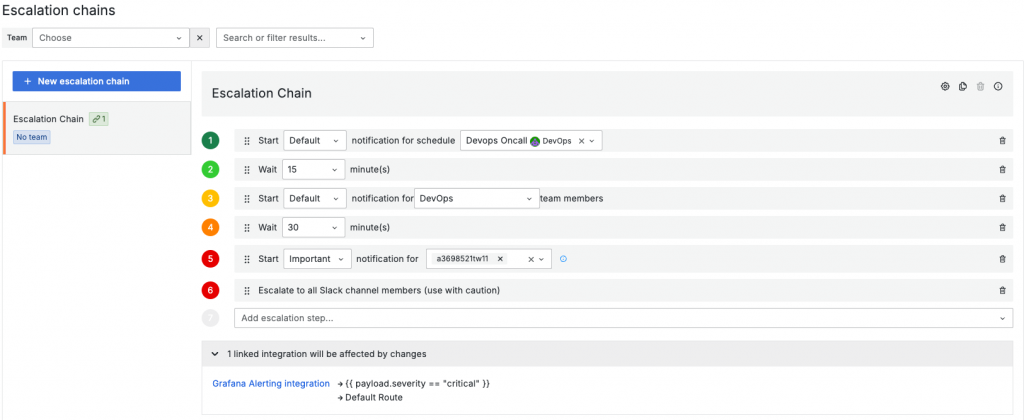The width and height of the screenshot is (1024, 420).
Task: Click New escalation chain button
Action: [96, 81]
